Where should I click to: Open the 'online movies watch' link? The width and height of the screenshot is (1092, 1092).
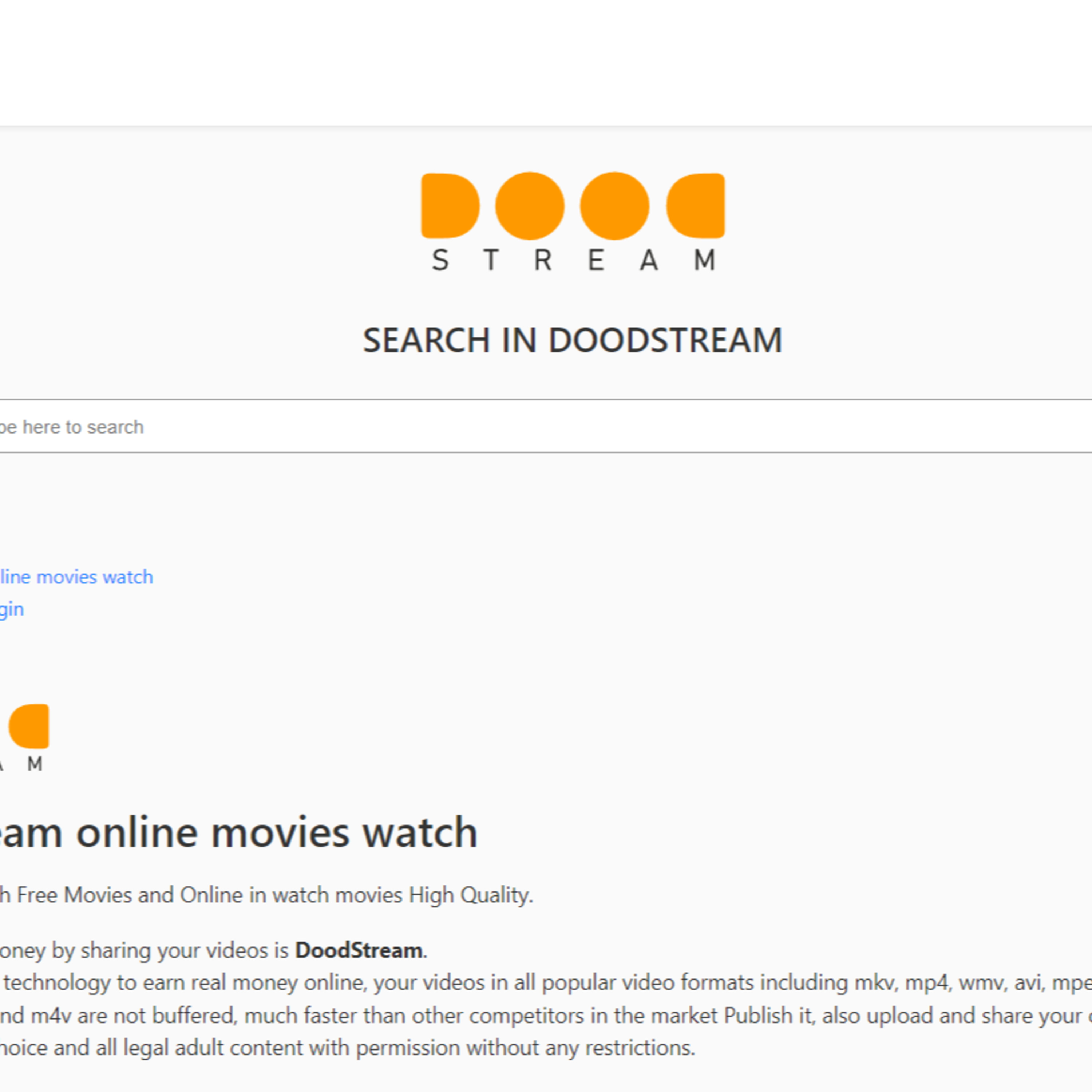[x=76, y=577]
